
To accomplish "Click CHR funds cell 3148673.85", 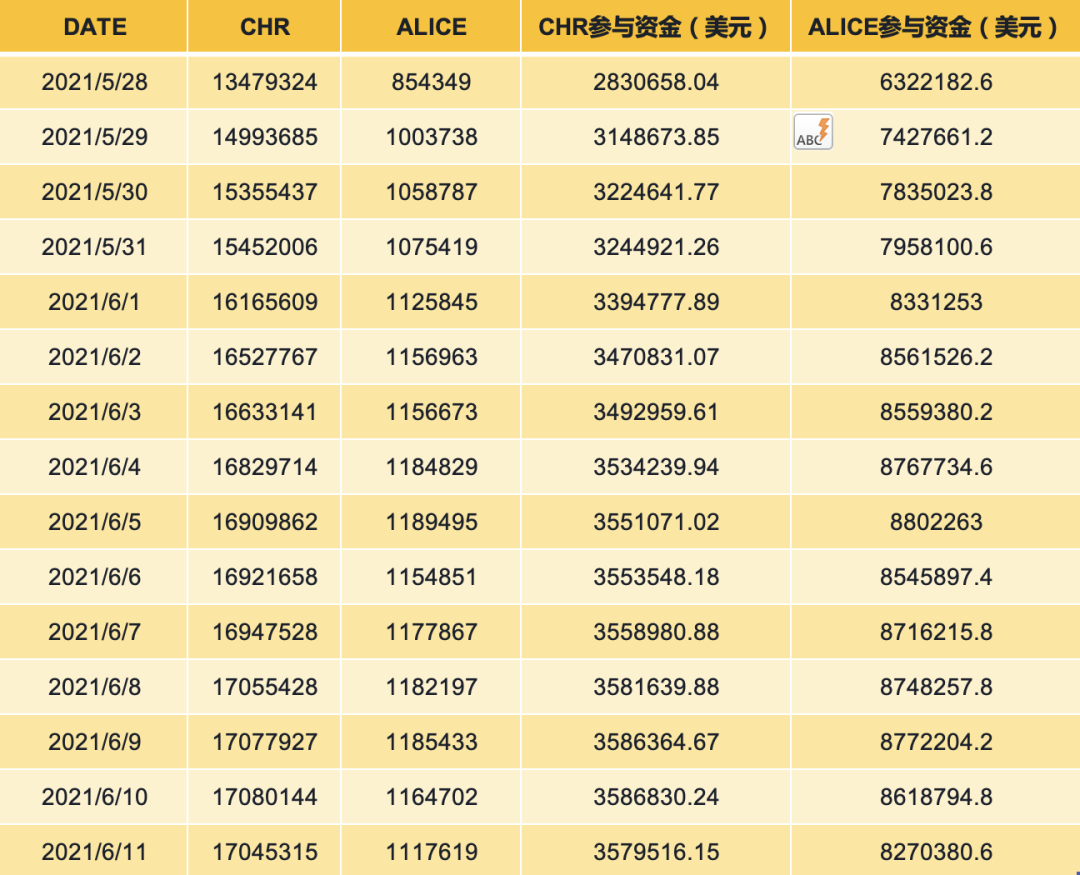I will pos(656,136).
